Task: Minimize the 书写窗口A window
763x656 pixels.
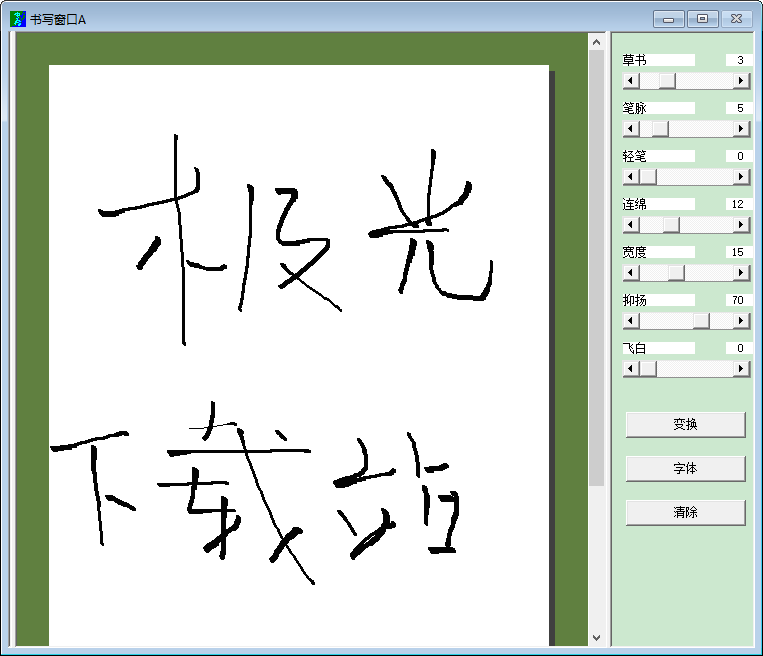Action: click(669, 19)
